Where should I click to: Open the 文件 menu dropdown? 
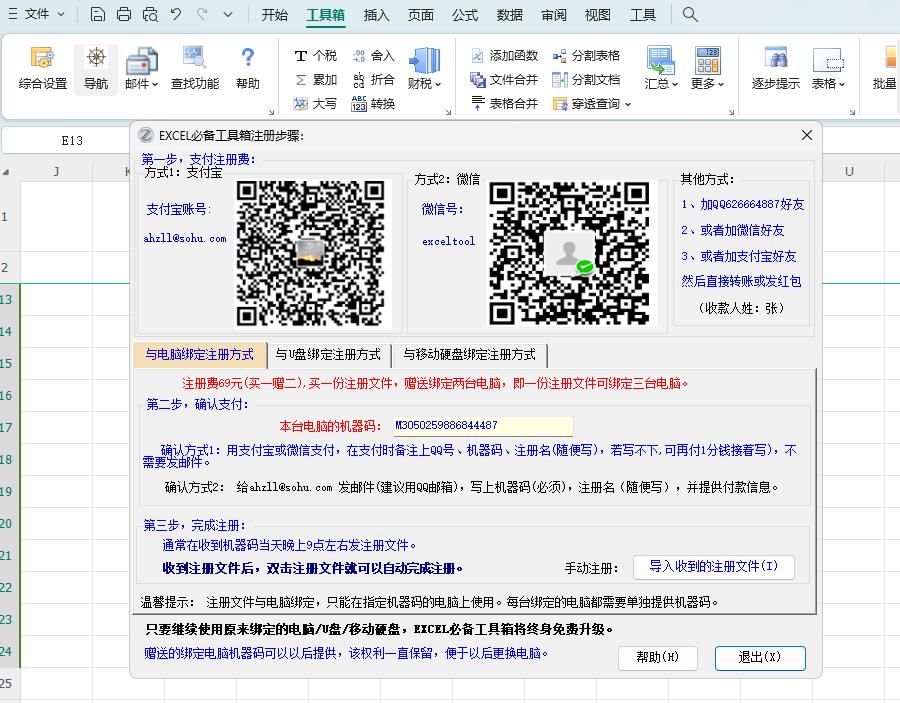click(37, 14)
